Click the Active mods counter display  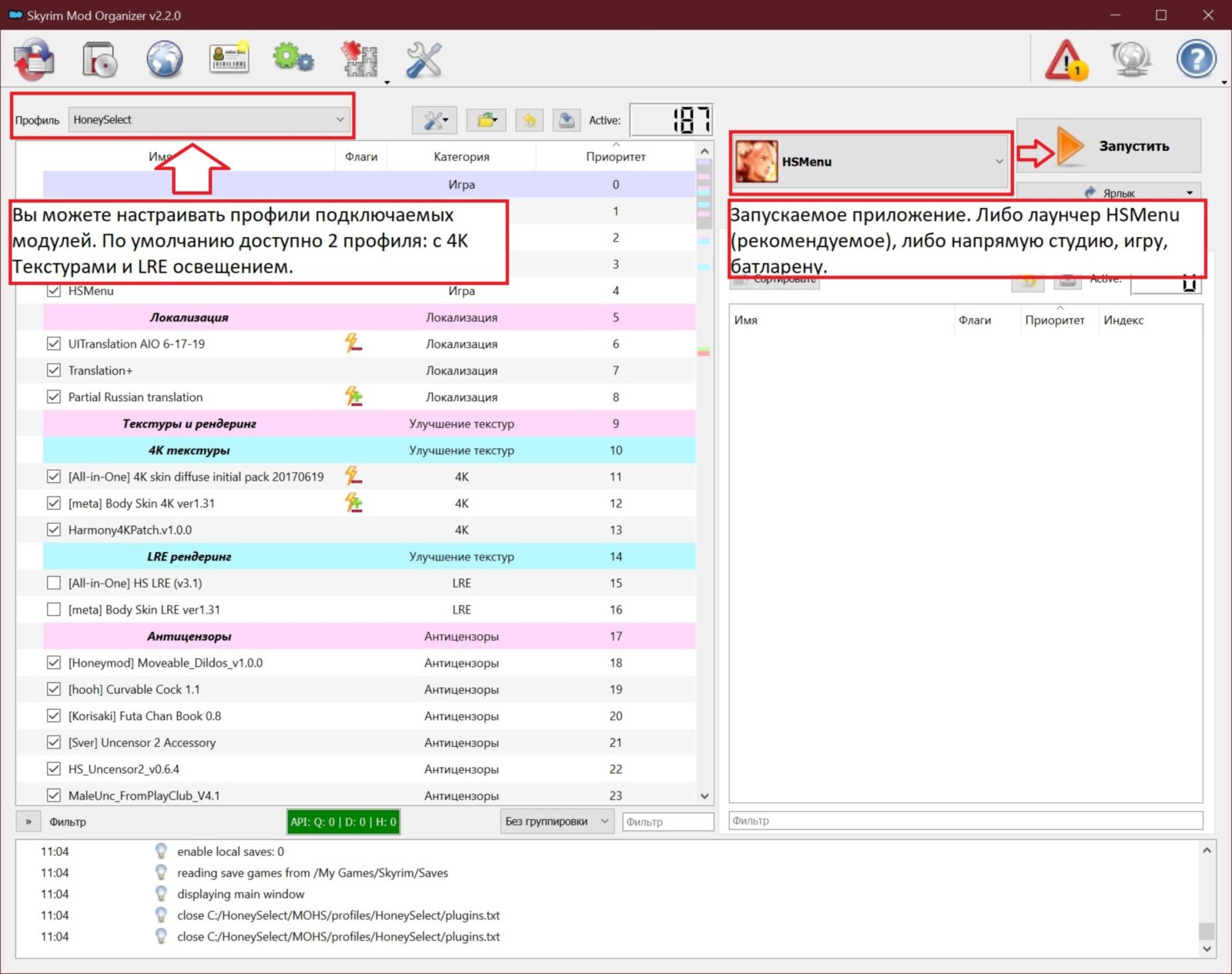click(671, 120)
